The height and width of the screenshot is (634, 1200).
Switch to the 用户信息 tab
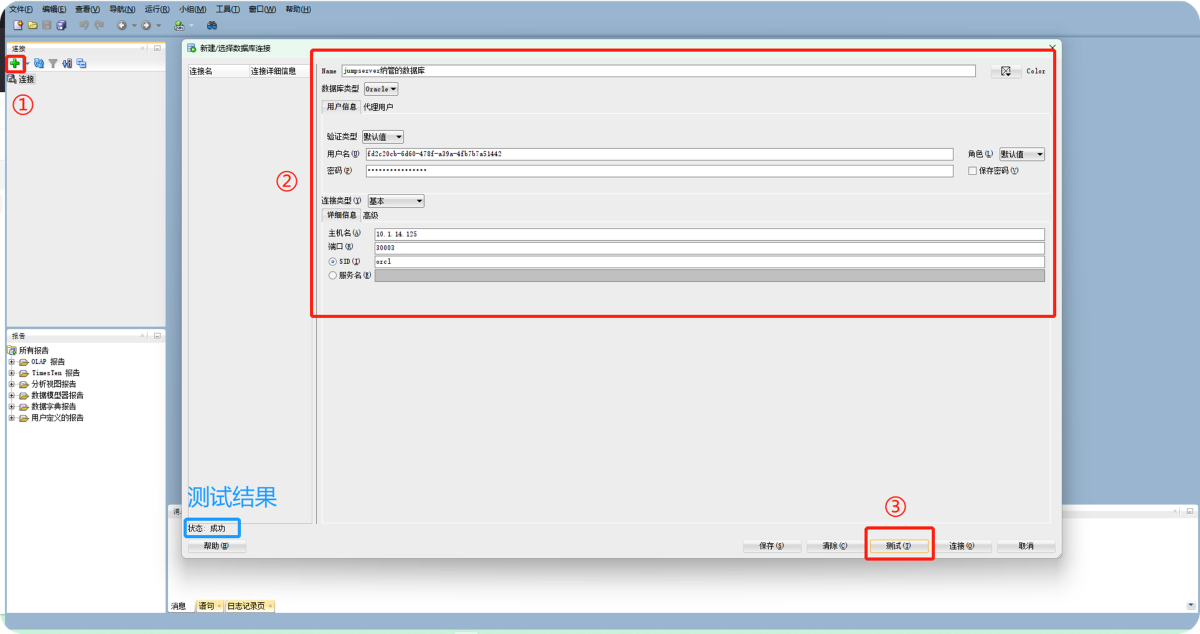(341, 106)
